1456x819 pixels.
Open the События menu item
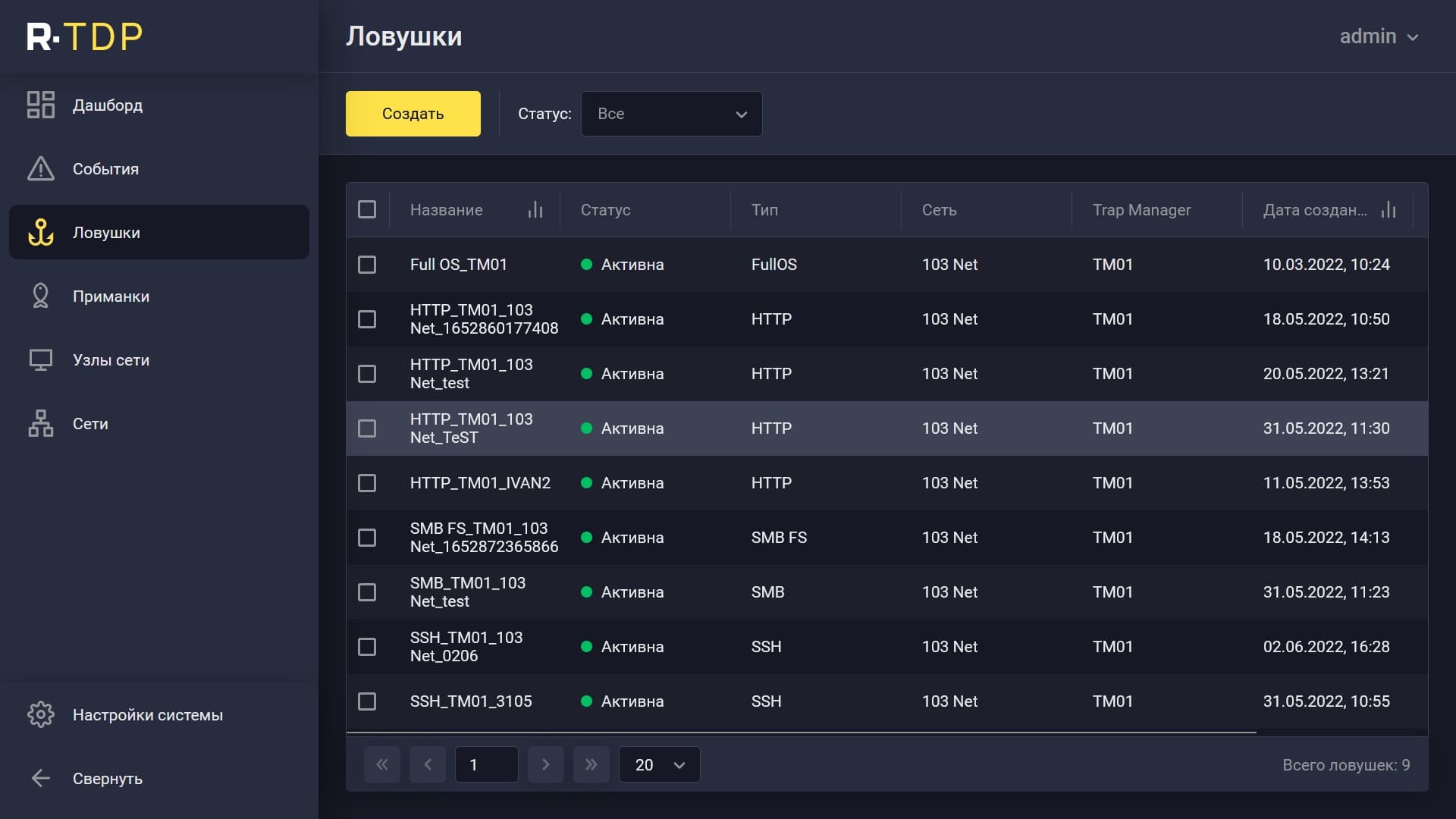point(159,168)
